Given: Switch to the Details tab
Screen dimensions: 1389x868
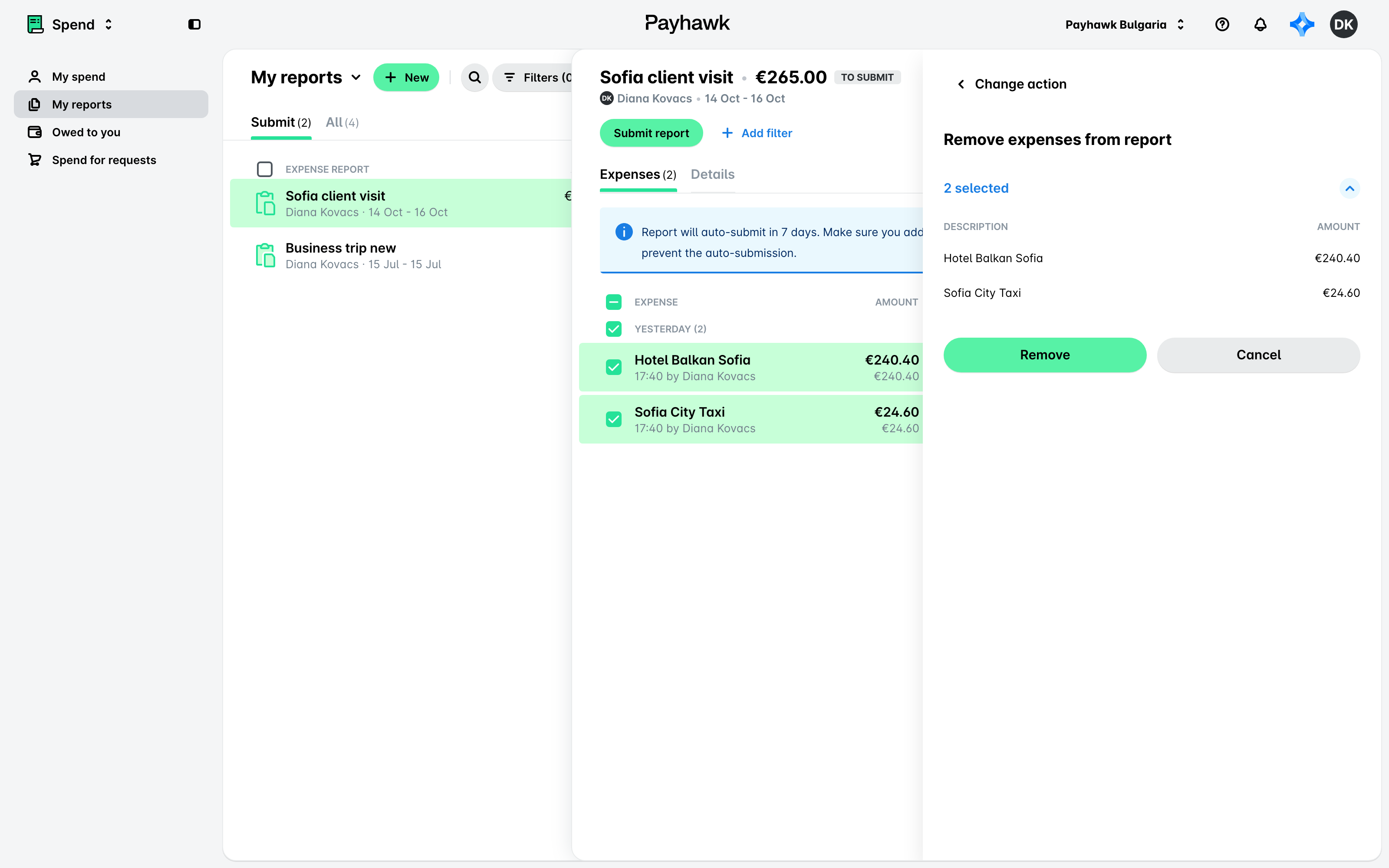Looking at the screenshot, I should pos(712,174).
